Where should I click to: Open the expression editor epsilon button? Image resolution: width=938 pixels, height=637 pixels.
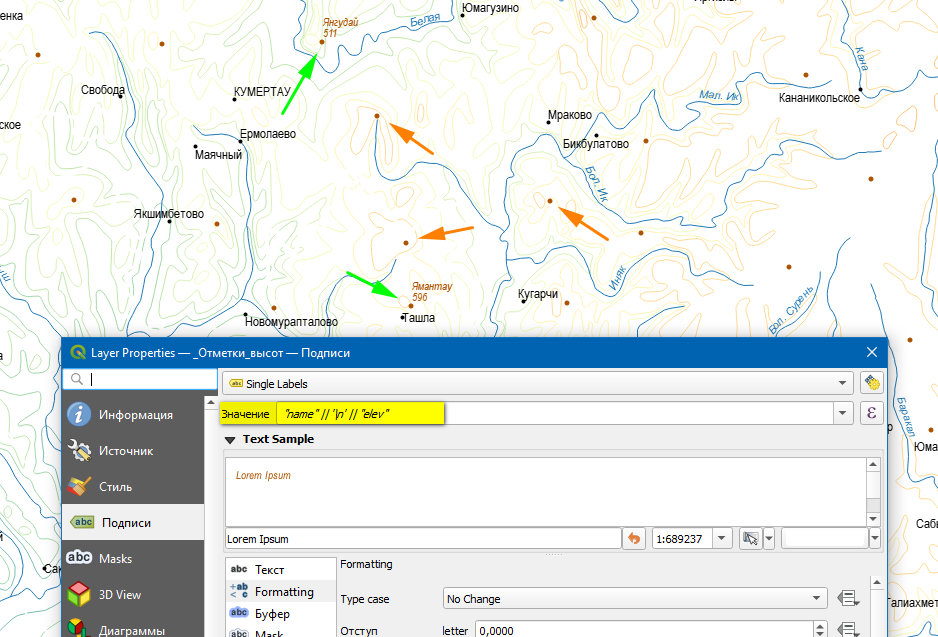point(871,413)
